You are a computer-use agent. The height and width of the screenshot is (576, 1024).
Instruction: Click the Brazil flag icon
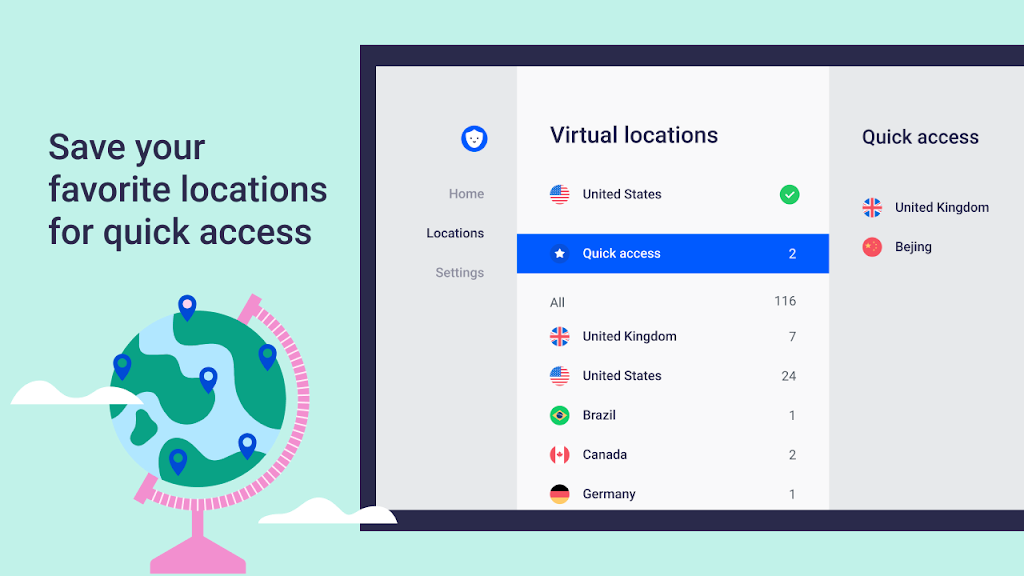click(x=560, y=415)
